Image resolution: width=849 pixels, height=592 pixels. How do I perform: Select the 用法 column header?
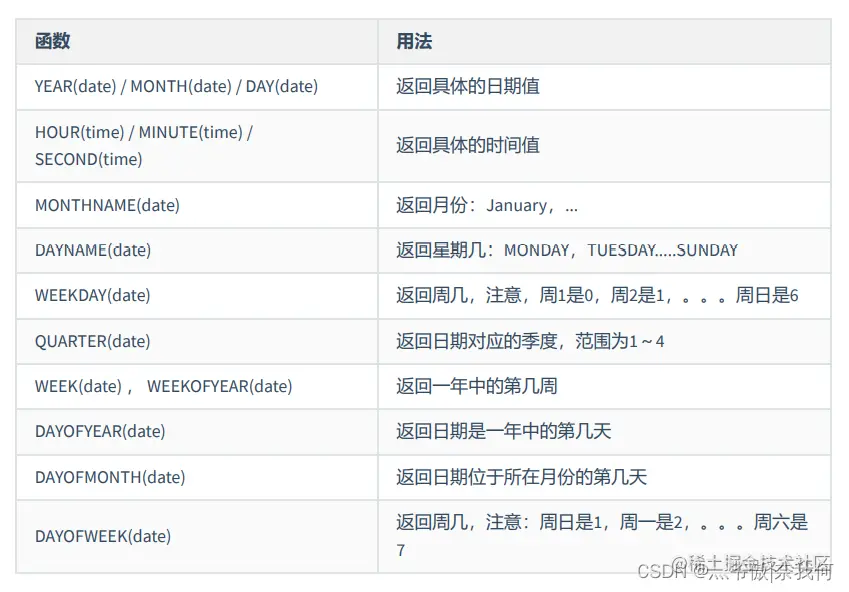pyautogui.click(x=604, y=42)
